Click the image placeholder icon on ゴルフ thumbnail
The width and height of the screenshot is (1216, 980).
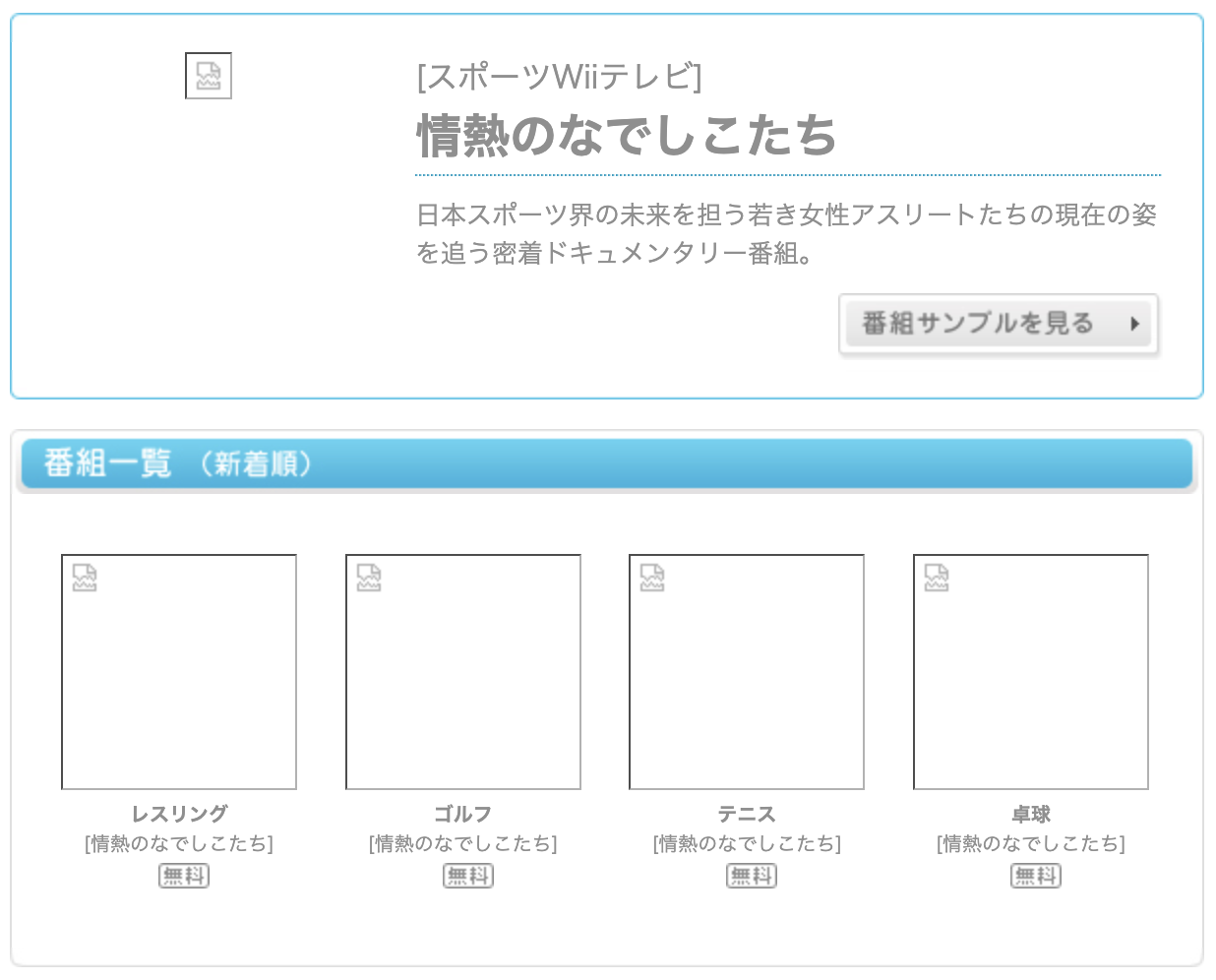[367, 579]
